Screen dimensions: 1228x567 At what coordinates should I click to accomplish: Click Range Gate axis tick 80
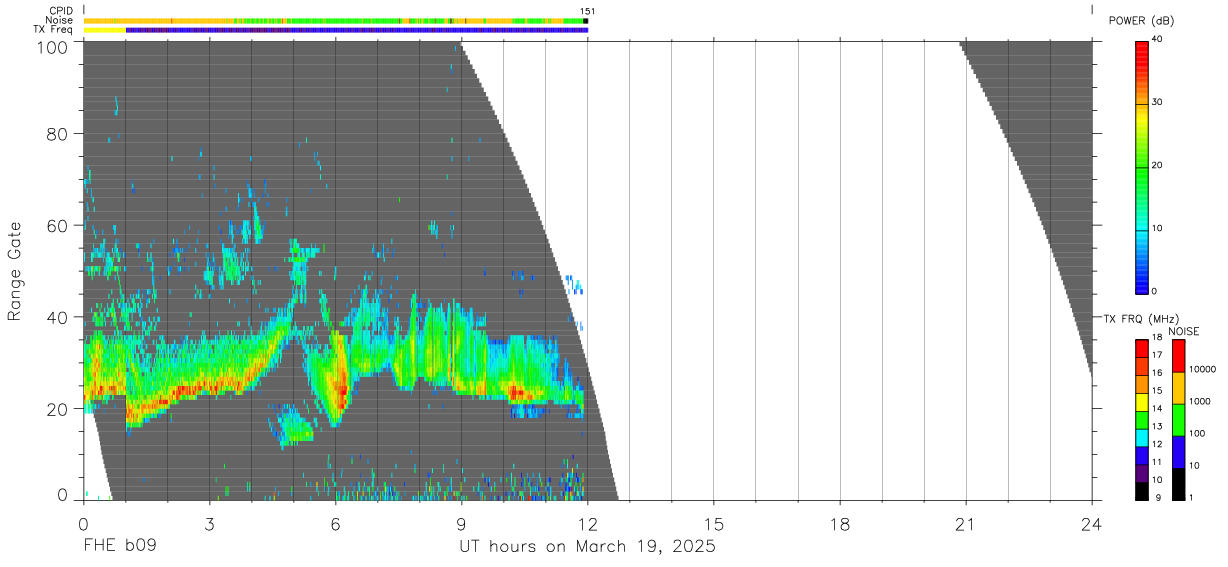(57, 133)
